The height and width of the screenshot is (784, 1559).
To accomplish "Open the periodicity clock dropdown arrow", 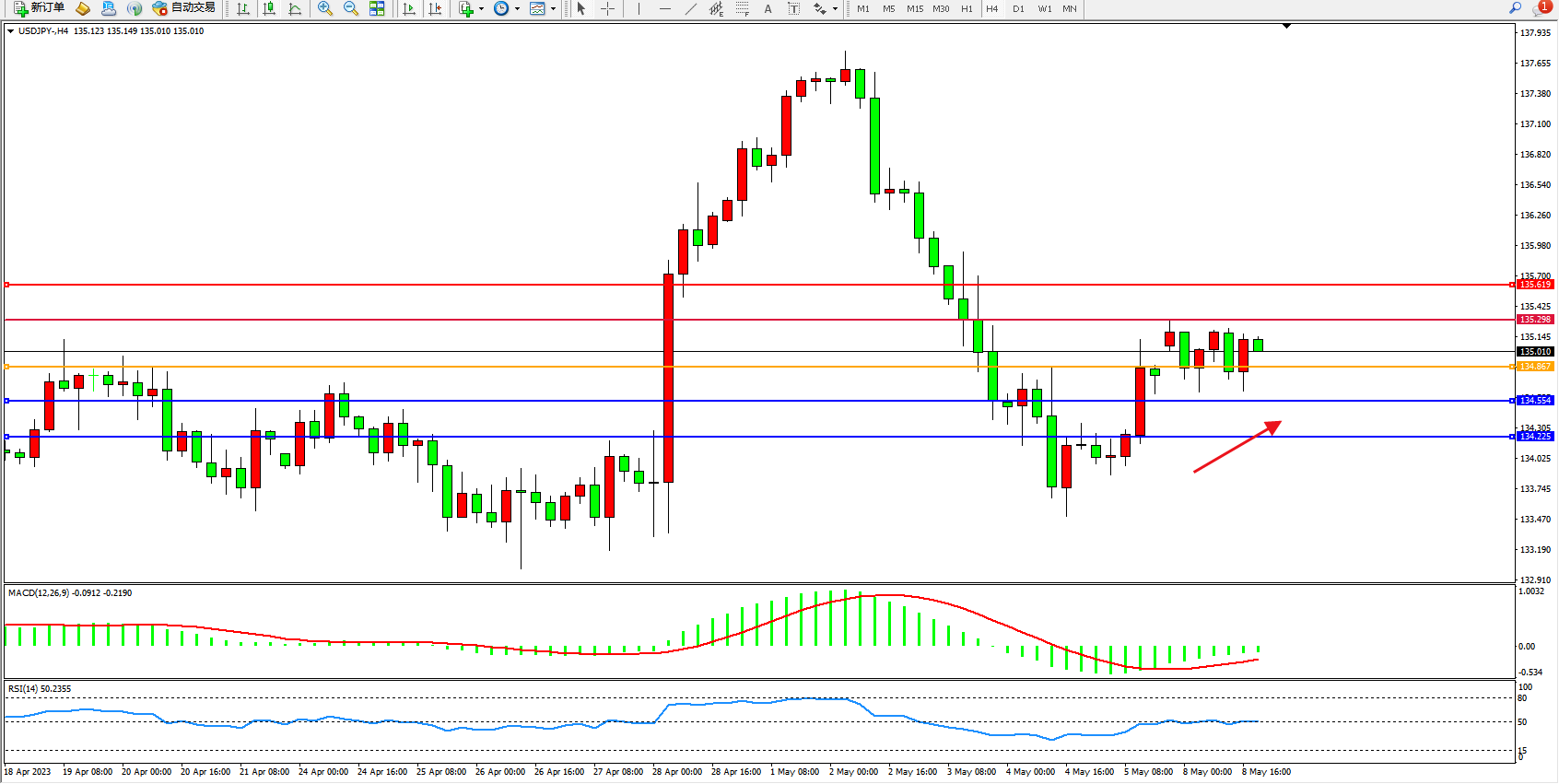I will pos(517,8).
